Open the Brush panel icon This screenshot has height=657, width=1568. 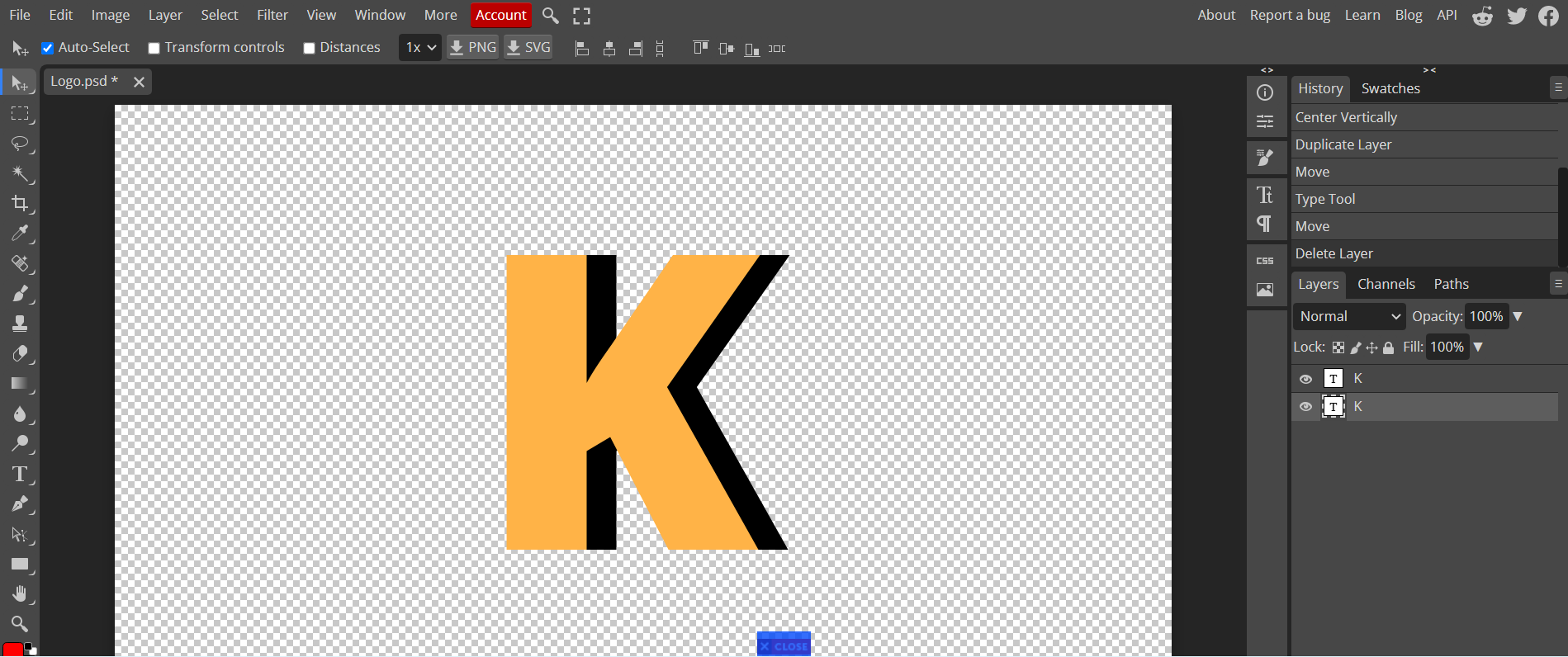(x=1265, y=157)
